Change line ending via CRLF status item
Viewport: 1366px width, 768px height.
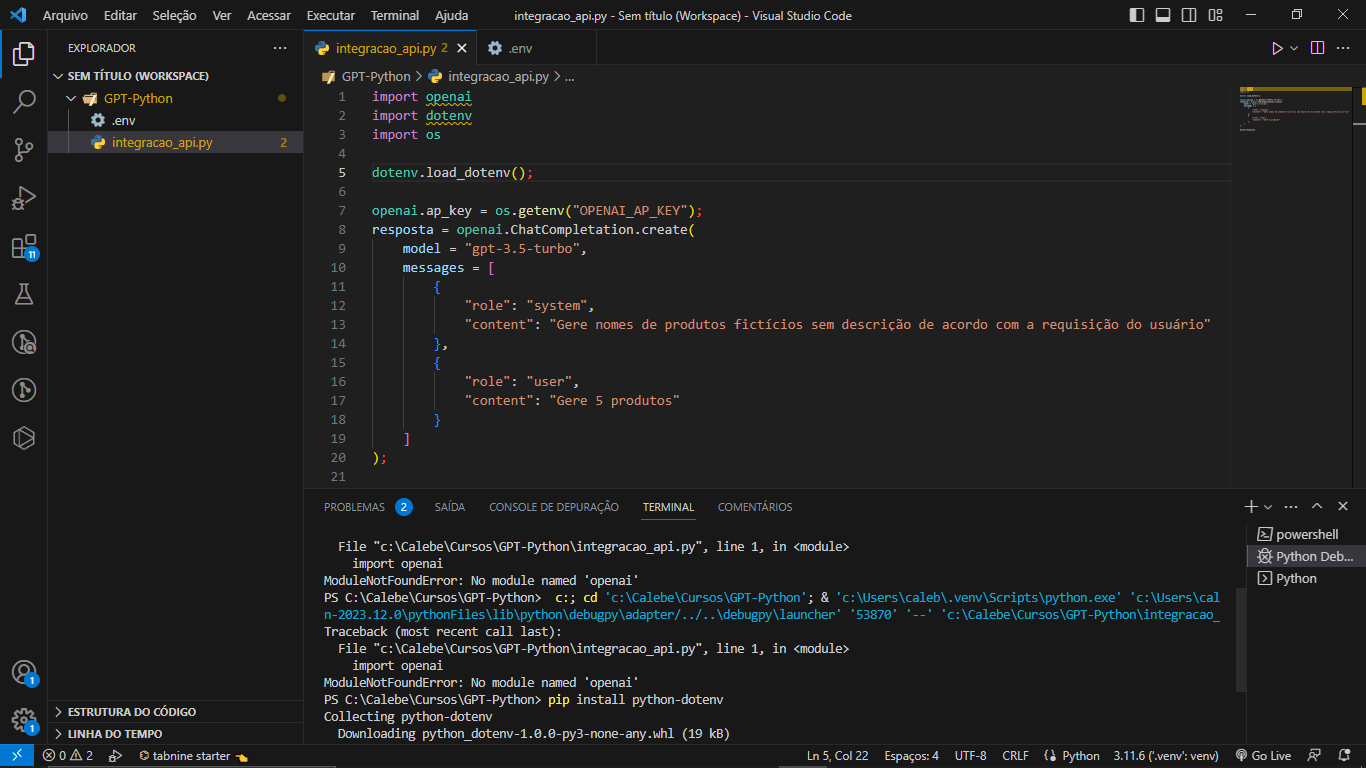pos(1015,756)
